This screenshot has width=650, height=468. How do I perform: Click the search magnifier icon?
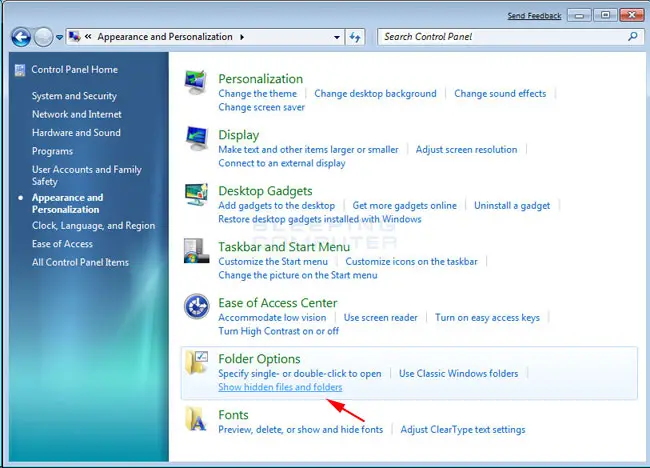pos(633,36)
